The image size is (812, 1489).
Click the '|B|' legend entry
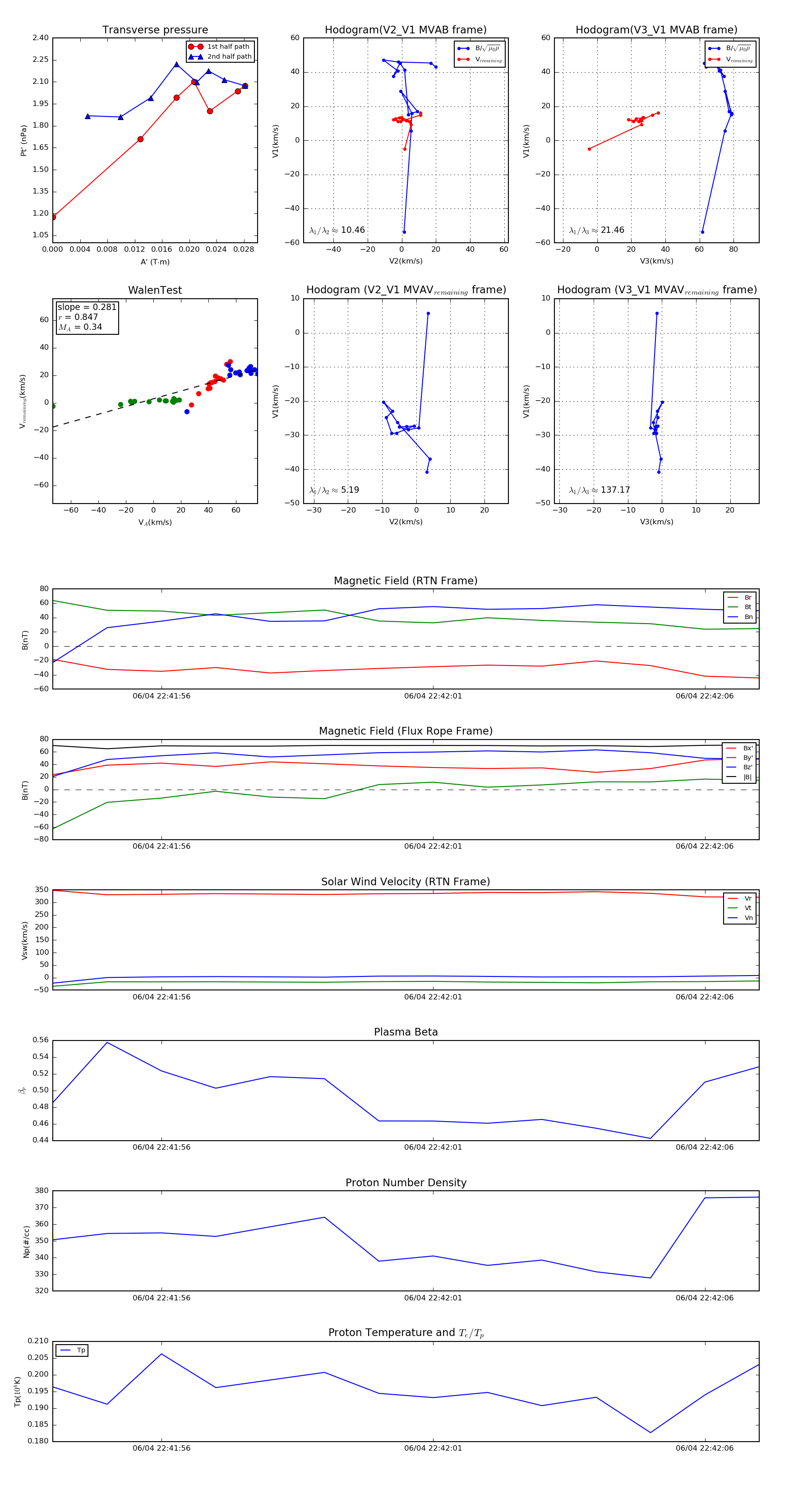(x=740, y=777)
